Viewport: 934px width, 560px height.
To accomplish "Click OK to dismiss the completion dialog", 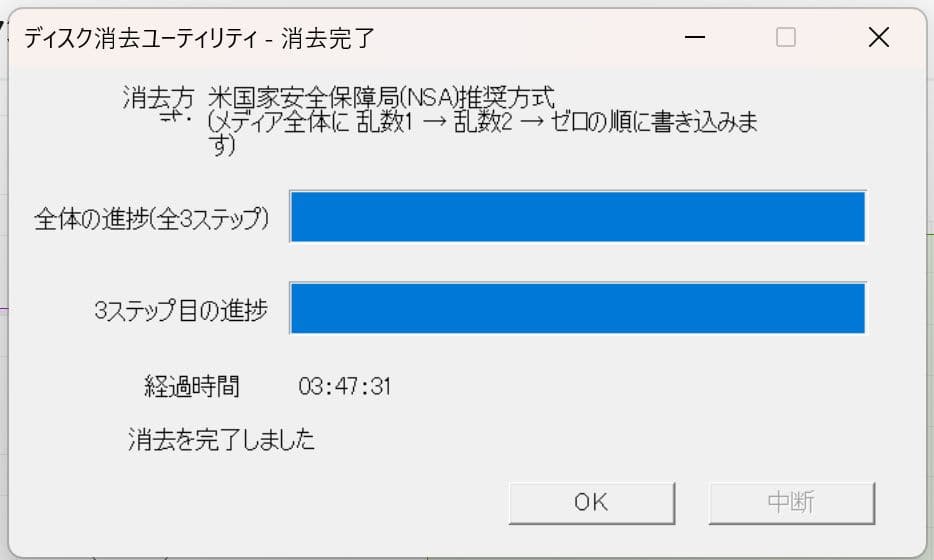I will tap(591, 503).
